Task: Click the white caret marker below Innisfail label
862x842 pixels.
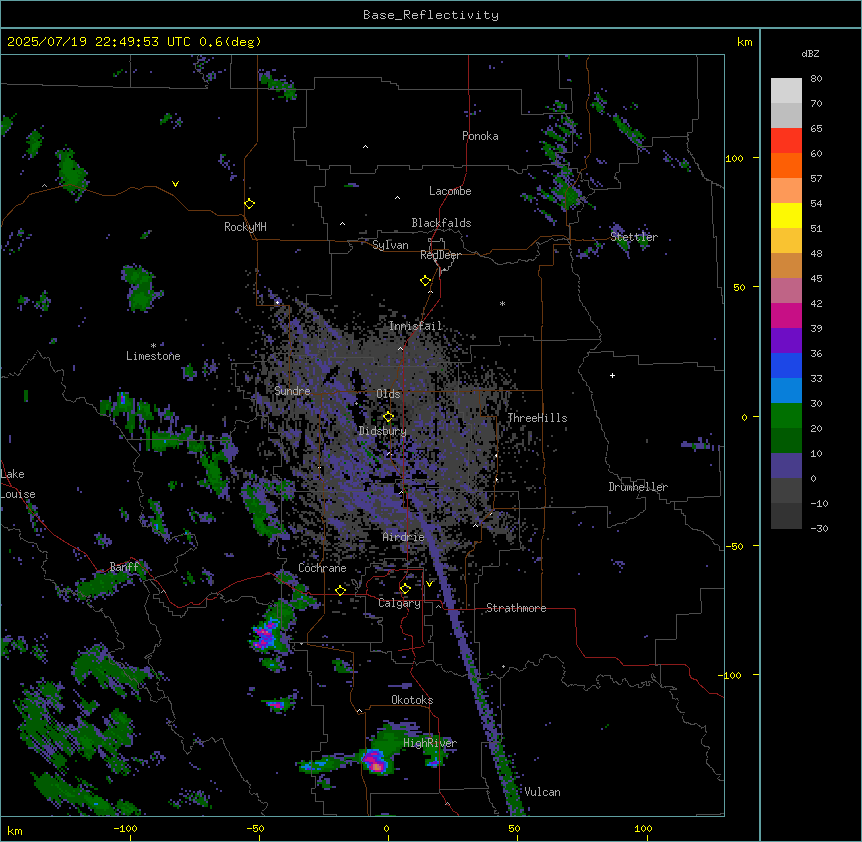Action: tap(400, 348)
